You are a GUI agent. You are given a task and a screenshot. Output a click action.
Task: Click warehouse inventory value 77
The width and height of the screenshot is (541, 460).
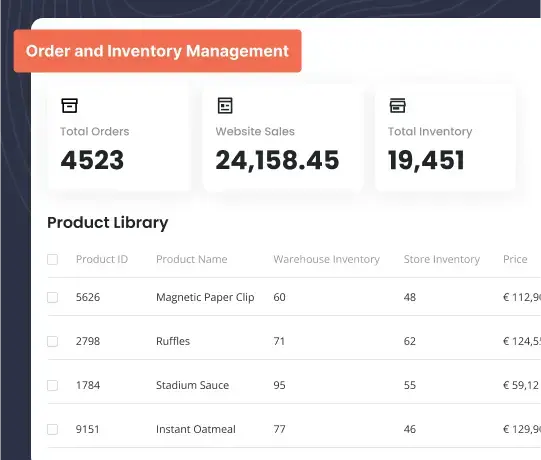(279, 429)
